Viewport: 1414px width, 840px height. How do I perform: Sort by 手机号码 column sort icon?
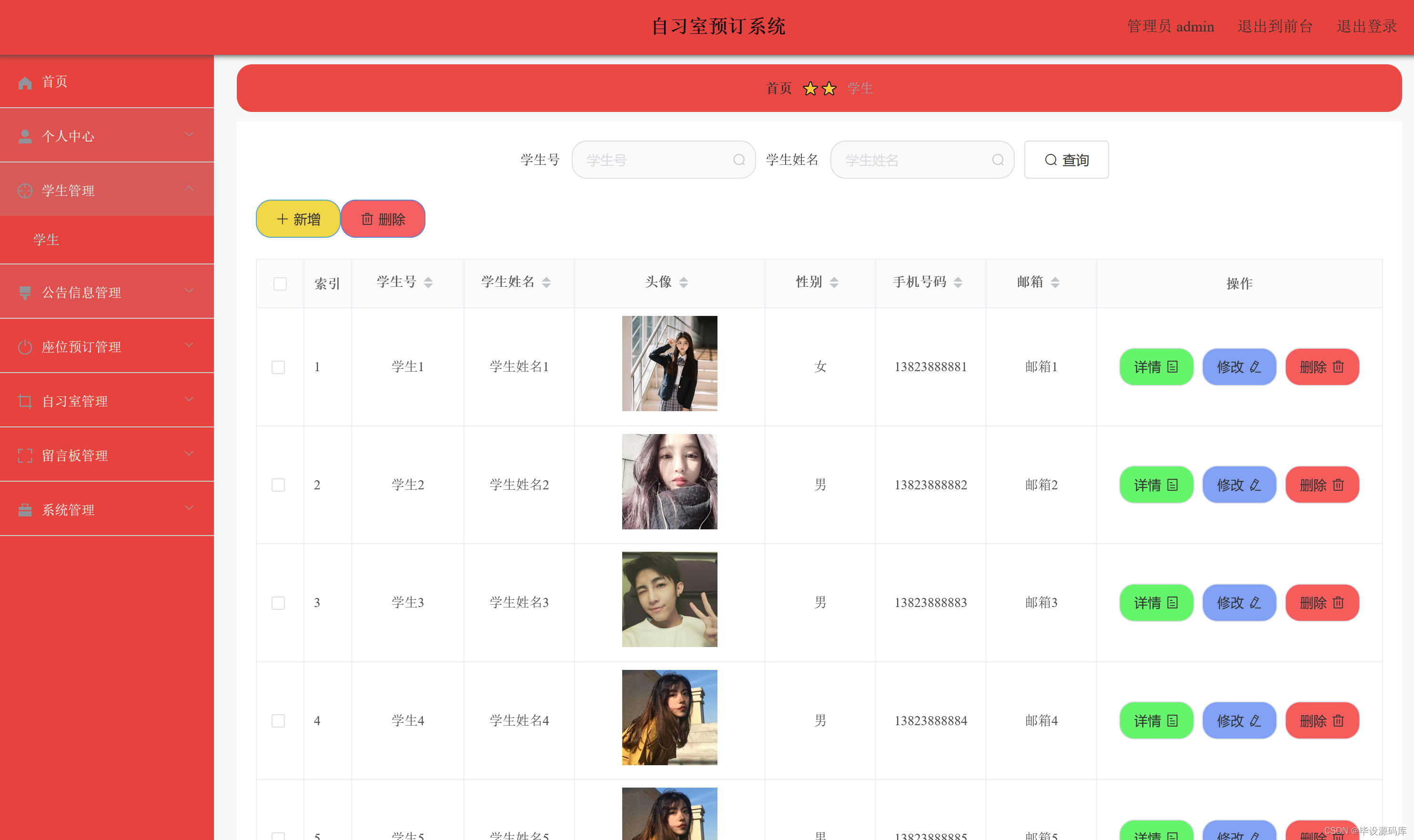pyautogui.click(x=958, y=283)
